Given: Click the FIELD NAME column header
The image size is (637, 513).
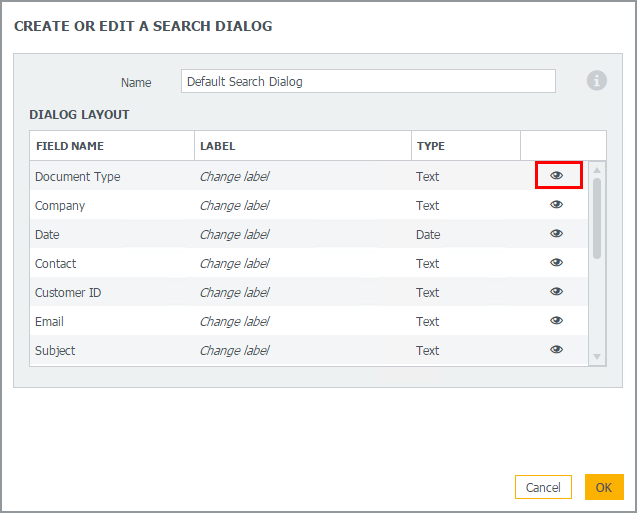Looking at the screenshot, I should [70, 146].
